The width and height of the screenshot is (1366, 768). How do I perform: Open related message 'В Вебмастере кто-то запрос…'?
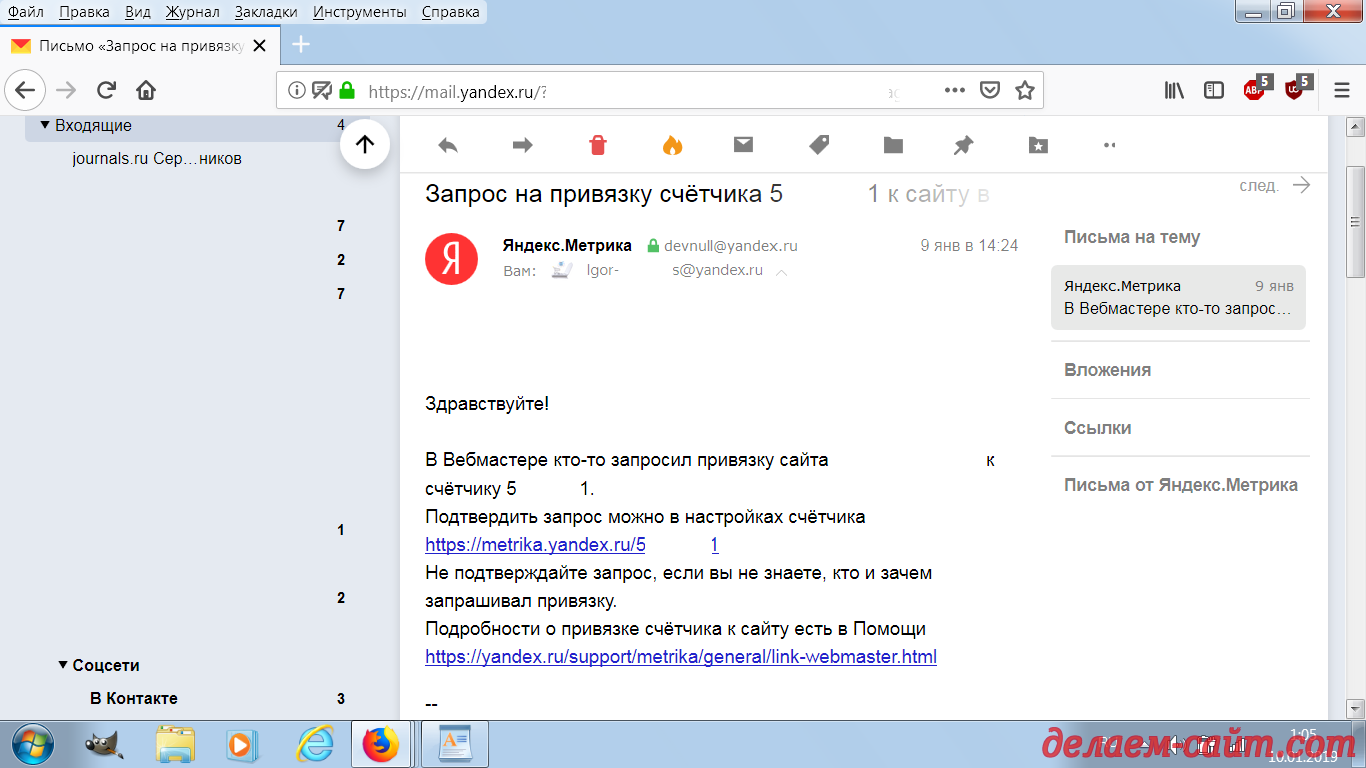[x=1179, y=297]
